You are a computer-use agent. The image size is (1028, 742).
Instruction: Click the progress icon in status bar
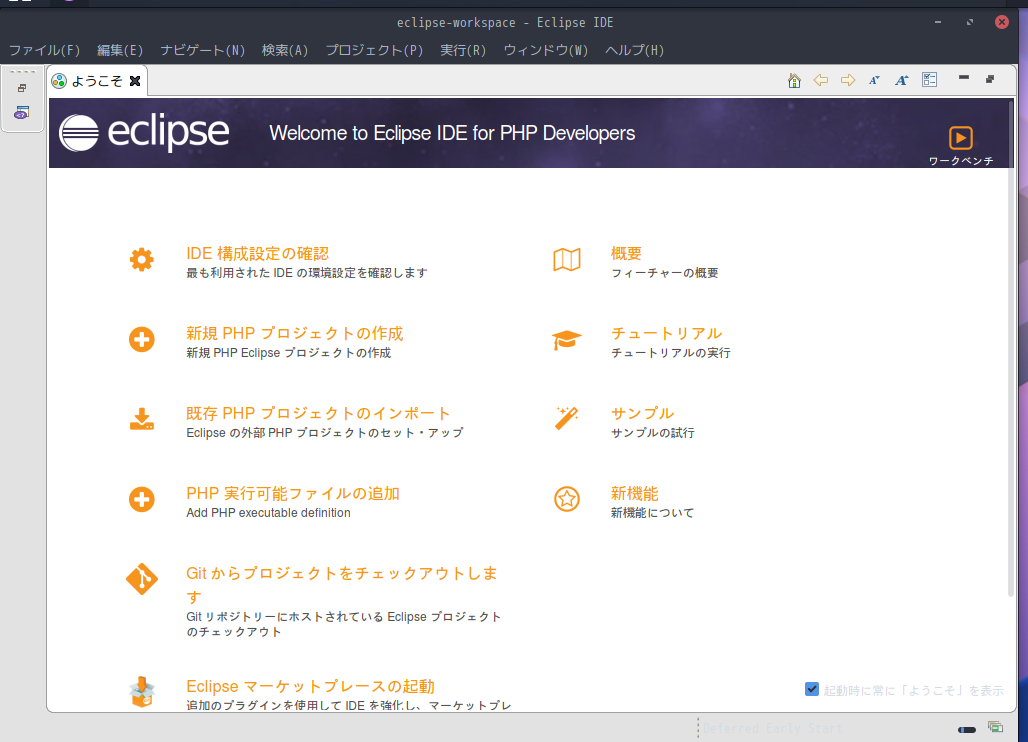(995, 726)
